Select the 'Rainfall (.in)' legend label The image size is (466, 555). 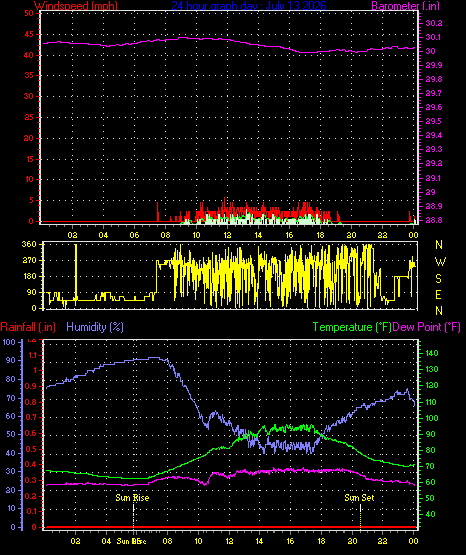click(28, 327)
